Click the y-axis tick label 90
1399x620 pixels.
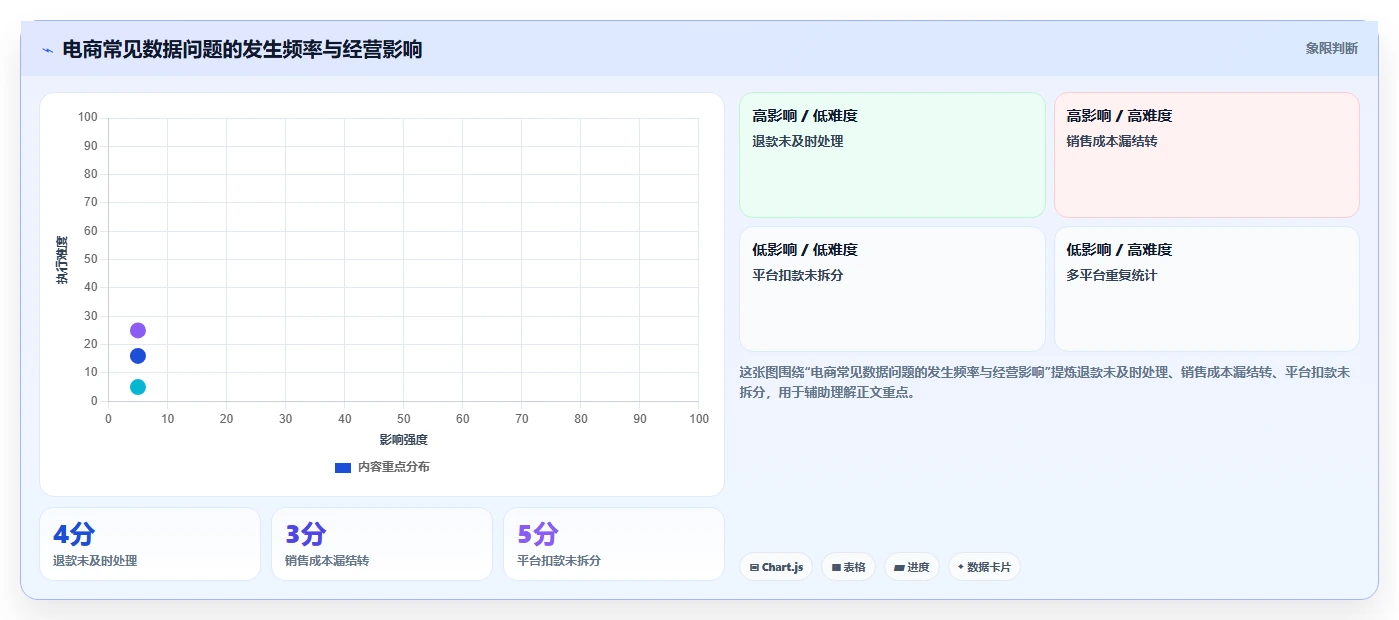[91, 146]
